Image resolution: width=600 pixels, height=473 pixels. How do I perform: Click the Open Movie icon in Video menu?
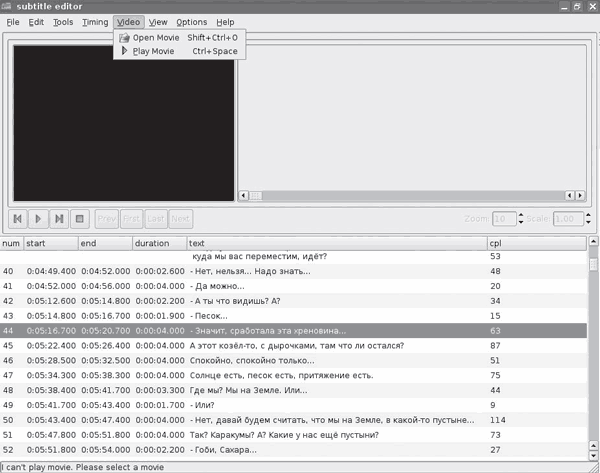coord(124,38)
